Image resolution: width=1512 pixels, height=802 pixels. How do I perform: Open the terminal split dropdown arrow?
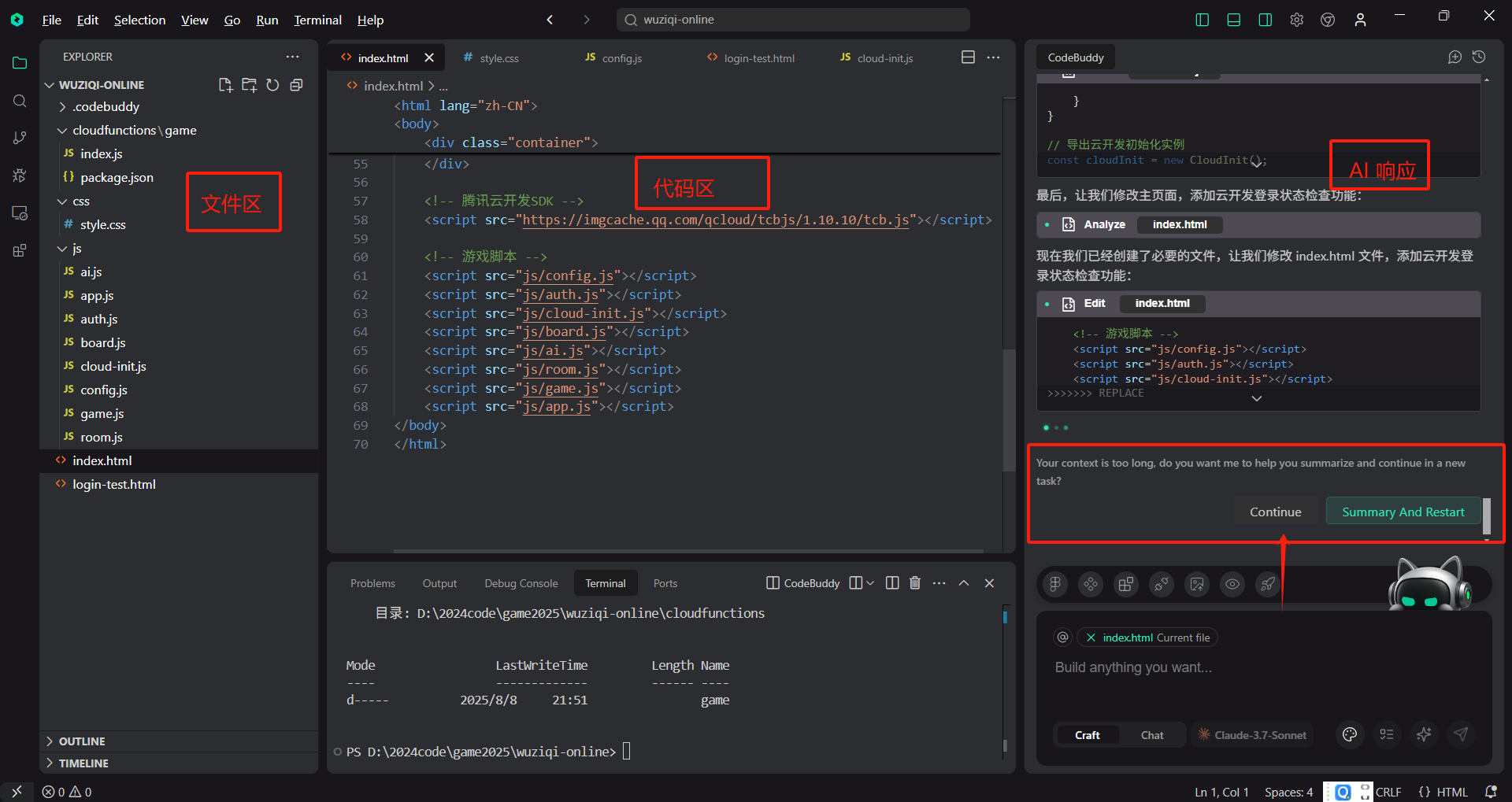pos(870,583)
